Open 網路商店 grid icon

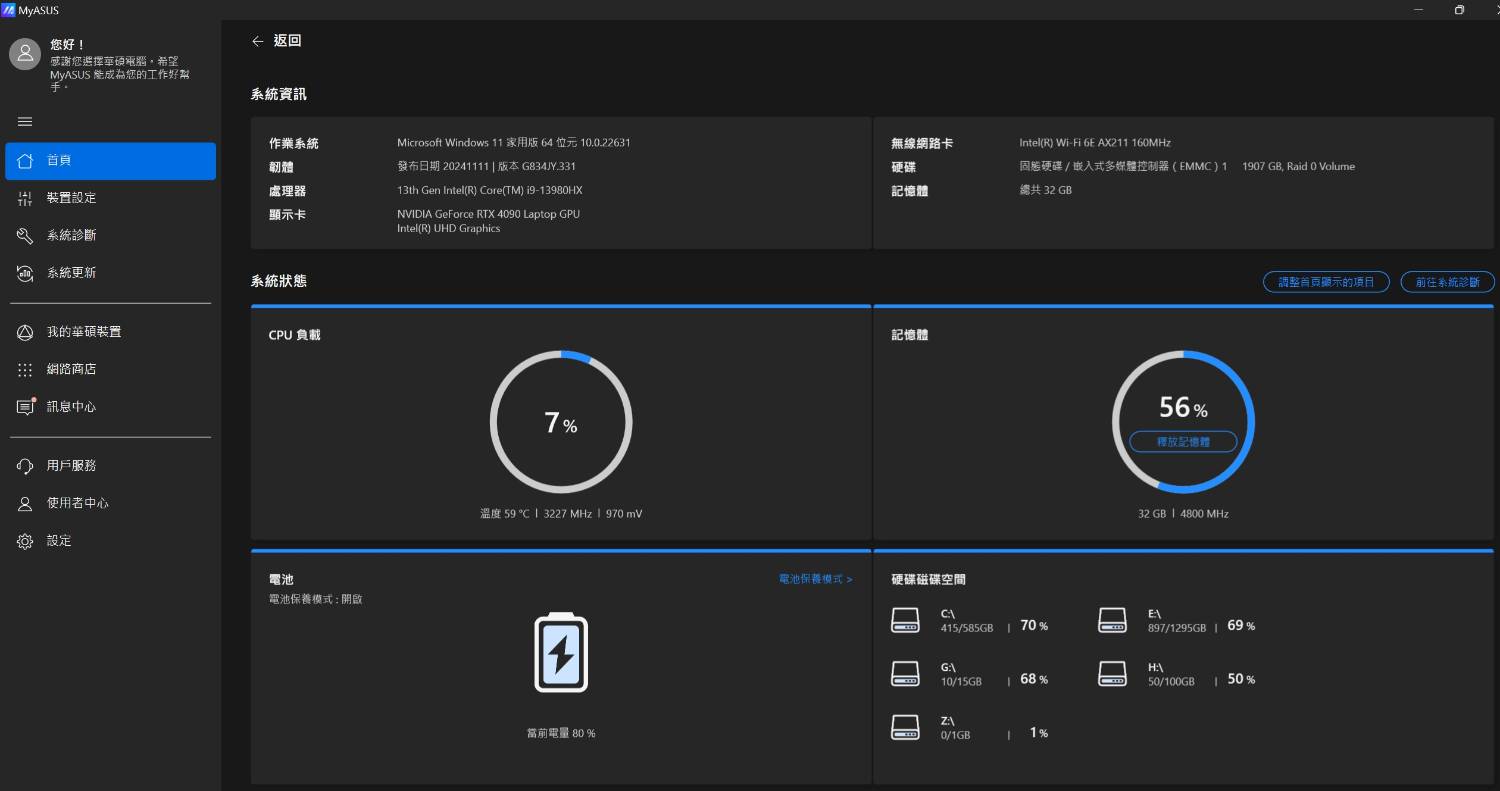click(25, 370)
